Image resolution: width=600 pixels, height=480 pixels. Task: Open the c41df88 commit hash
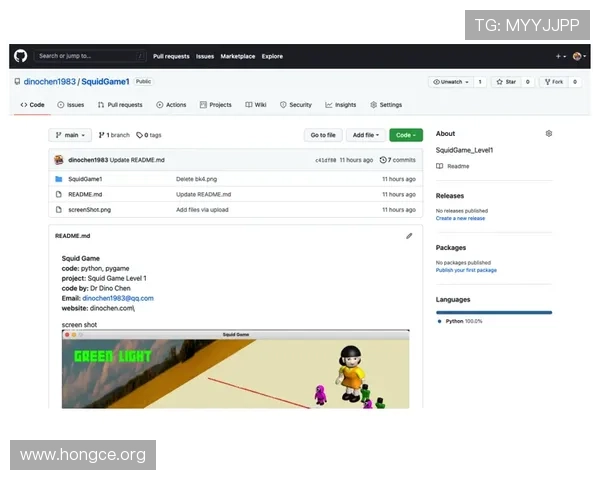tap(325, 160)
